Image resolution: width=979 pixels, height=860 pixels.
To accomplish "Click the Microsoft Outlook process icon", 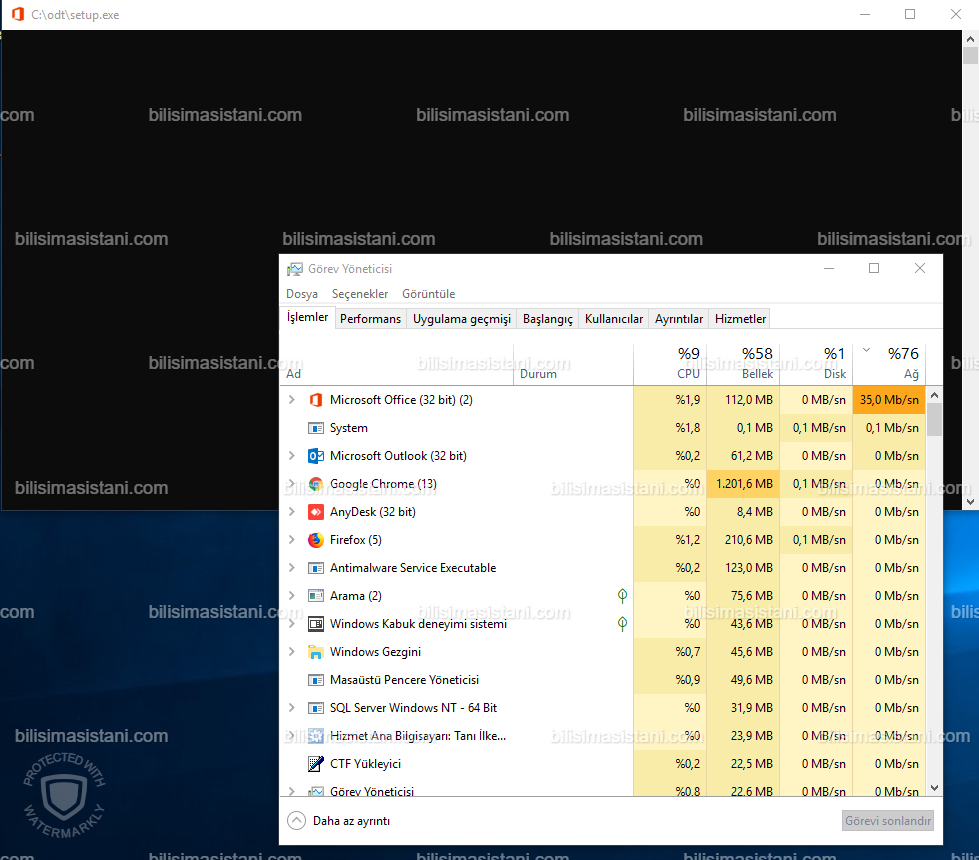I will [316, 456].
